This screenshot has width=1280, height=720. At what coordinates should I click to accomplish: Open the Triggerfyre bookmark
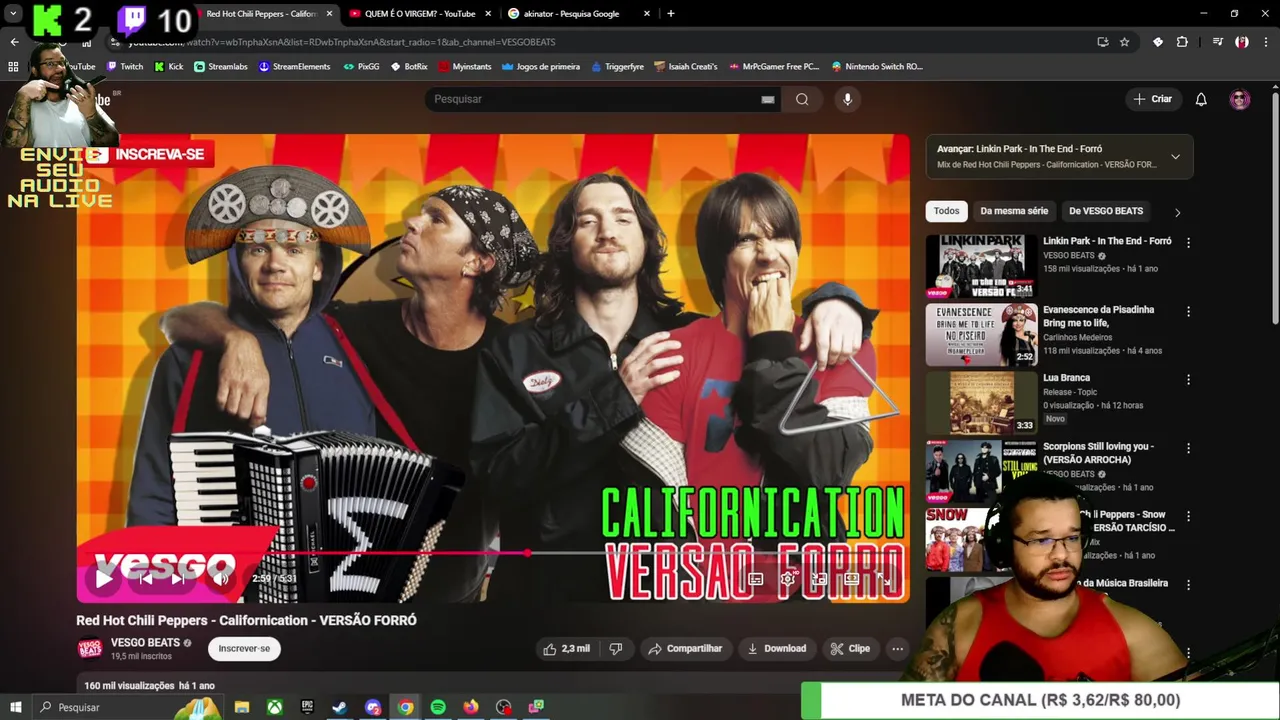coord(618,67)
